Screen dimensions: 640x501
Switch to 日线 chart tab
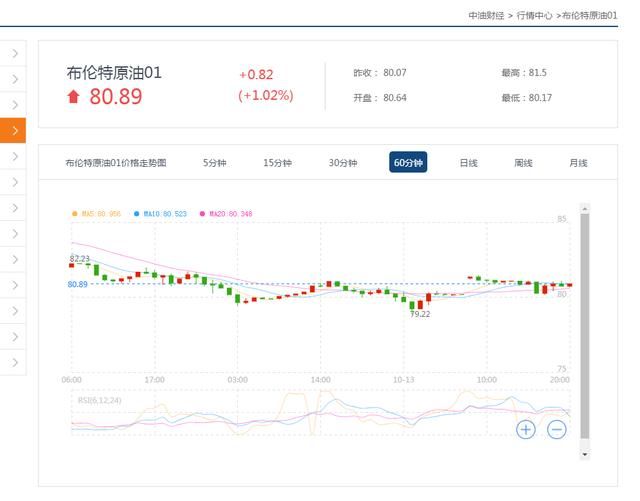coord(469,163)
